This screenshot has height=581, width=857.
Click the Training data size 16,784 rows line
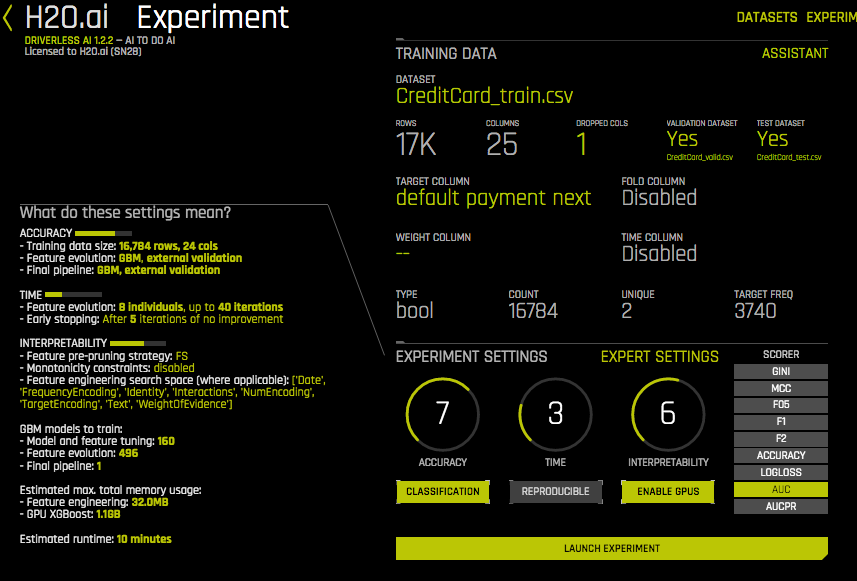tap(119, 247)
